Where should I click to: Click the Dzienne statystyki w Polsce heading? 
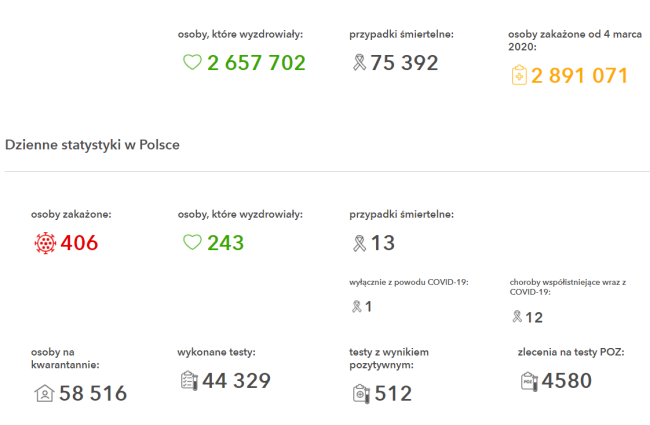[92, 145]
